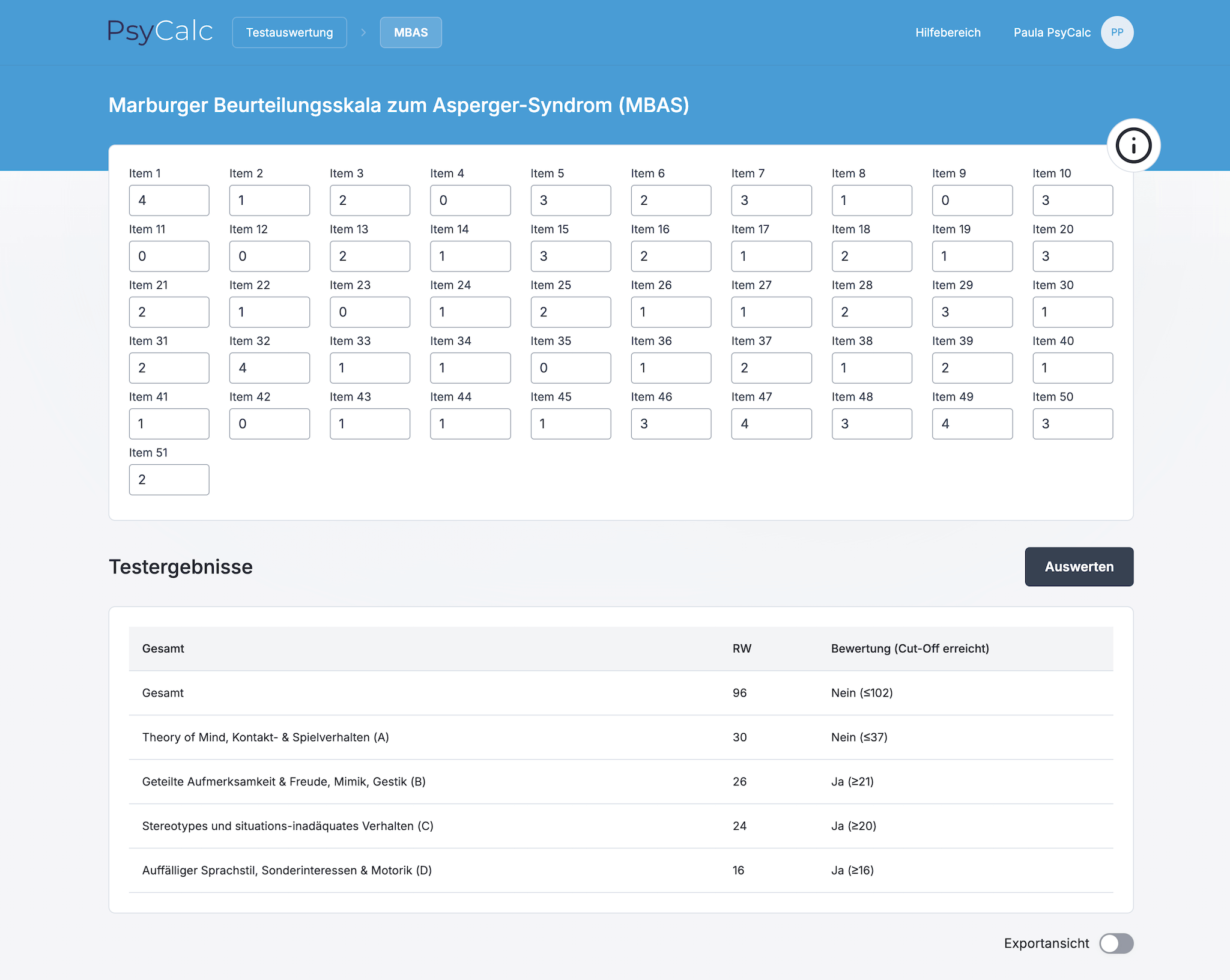Focus the Item 1 input field
The height and width of the screenshot is (980, 1230).
[x=169, y=201]
